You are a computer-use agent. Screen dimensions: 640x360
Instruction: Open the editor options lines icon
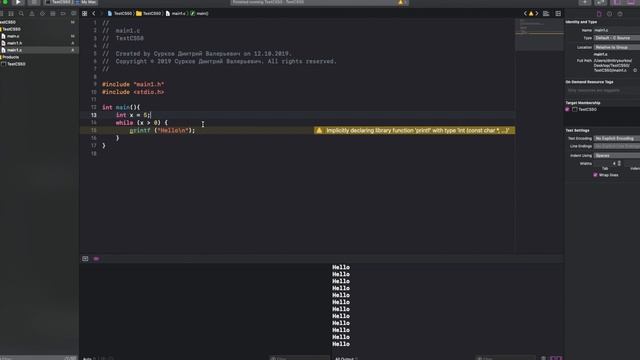point(546,13)
